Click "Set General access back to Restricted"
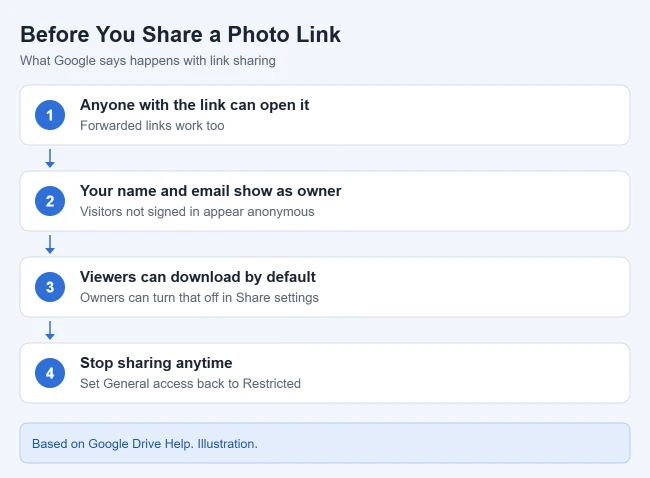650x478 pixels. [x=190, y=383]
